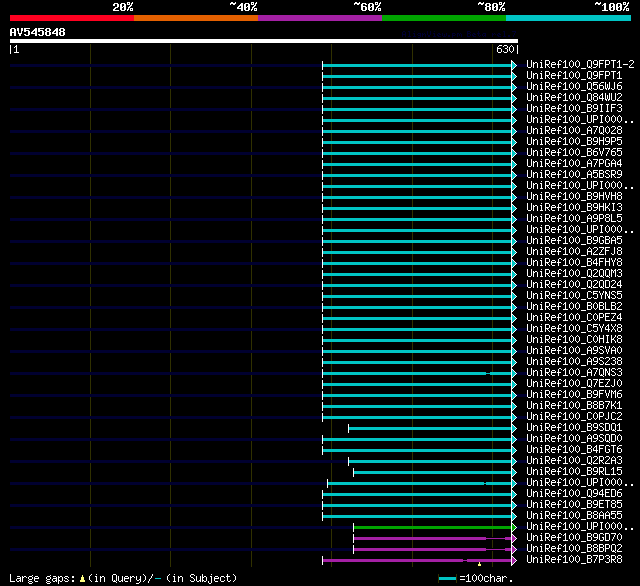
Task: Select the UniRef100_Q2QD24 label
Action: 574,285
